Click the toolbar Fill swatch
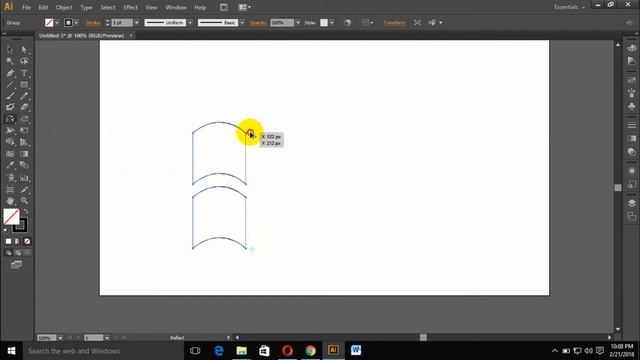640x360 pixels. [11, 217]
